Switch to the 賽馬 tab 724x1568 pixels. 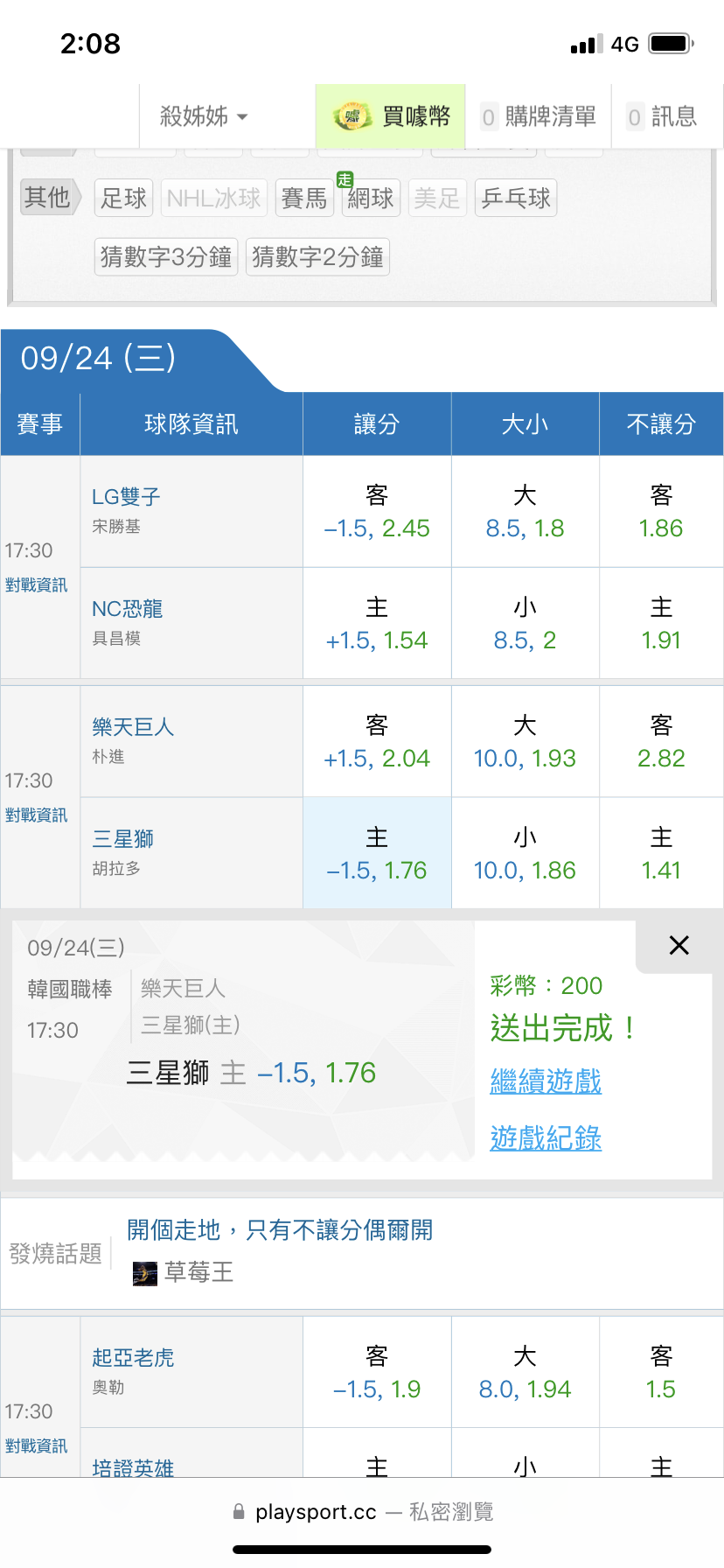pos(304,199)
